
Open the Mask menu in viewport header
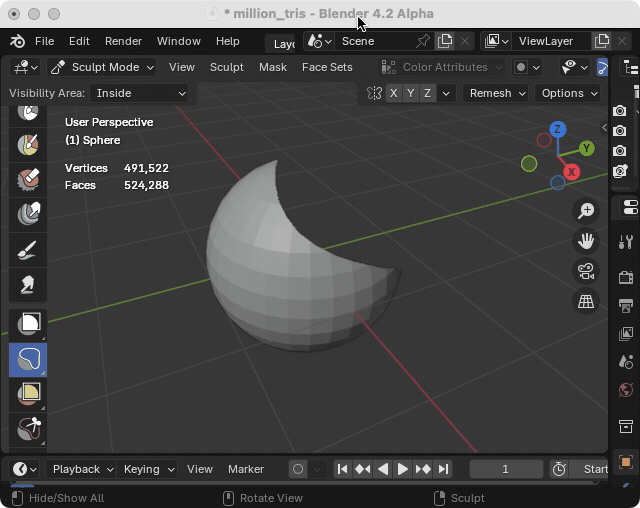click(273, 67)
